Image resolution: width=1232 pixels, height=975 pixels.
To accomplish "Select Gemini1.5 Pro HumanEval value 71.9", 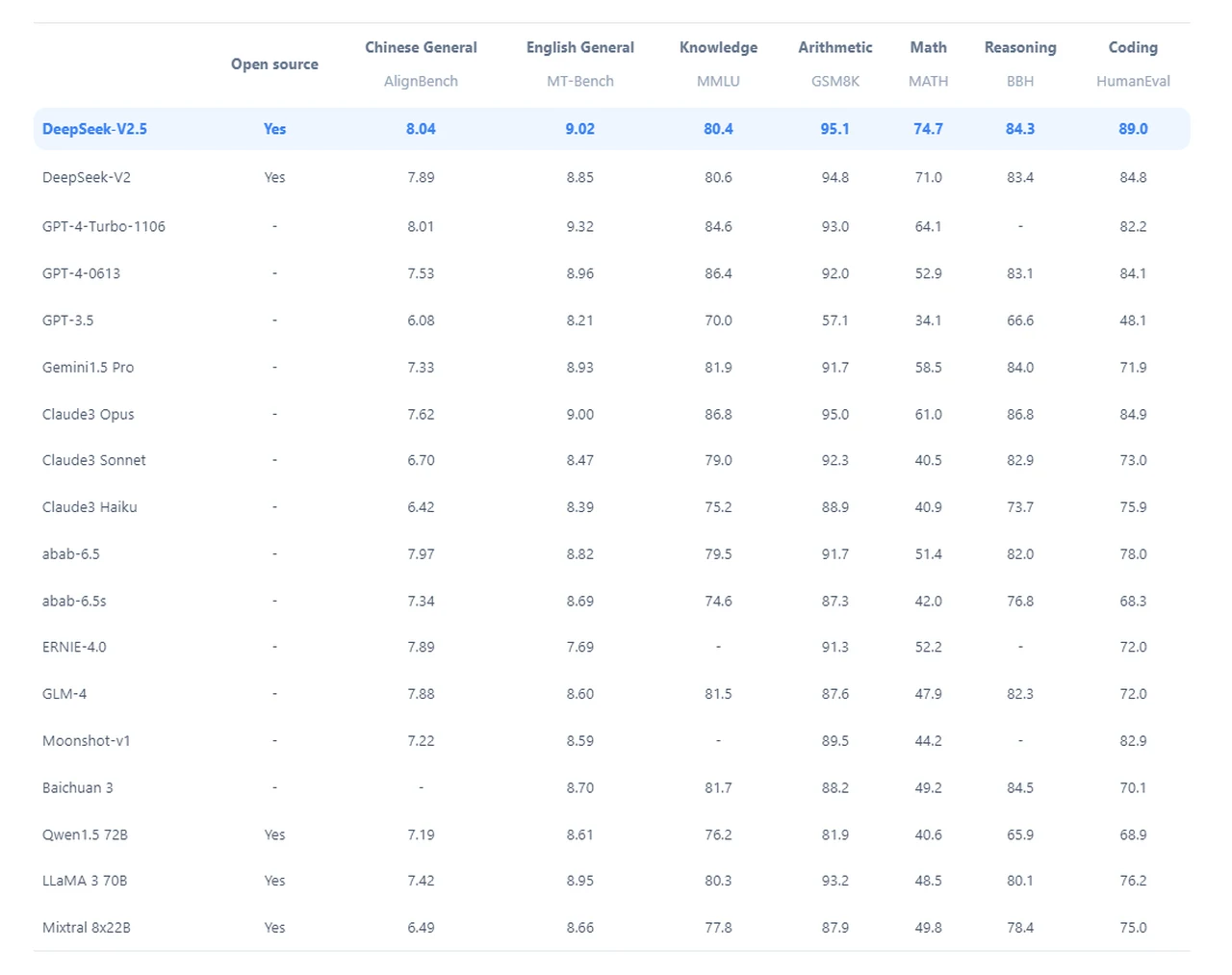I will point(1133,368).
